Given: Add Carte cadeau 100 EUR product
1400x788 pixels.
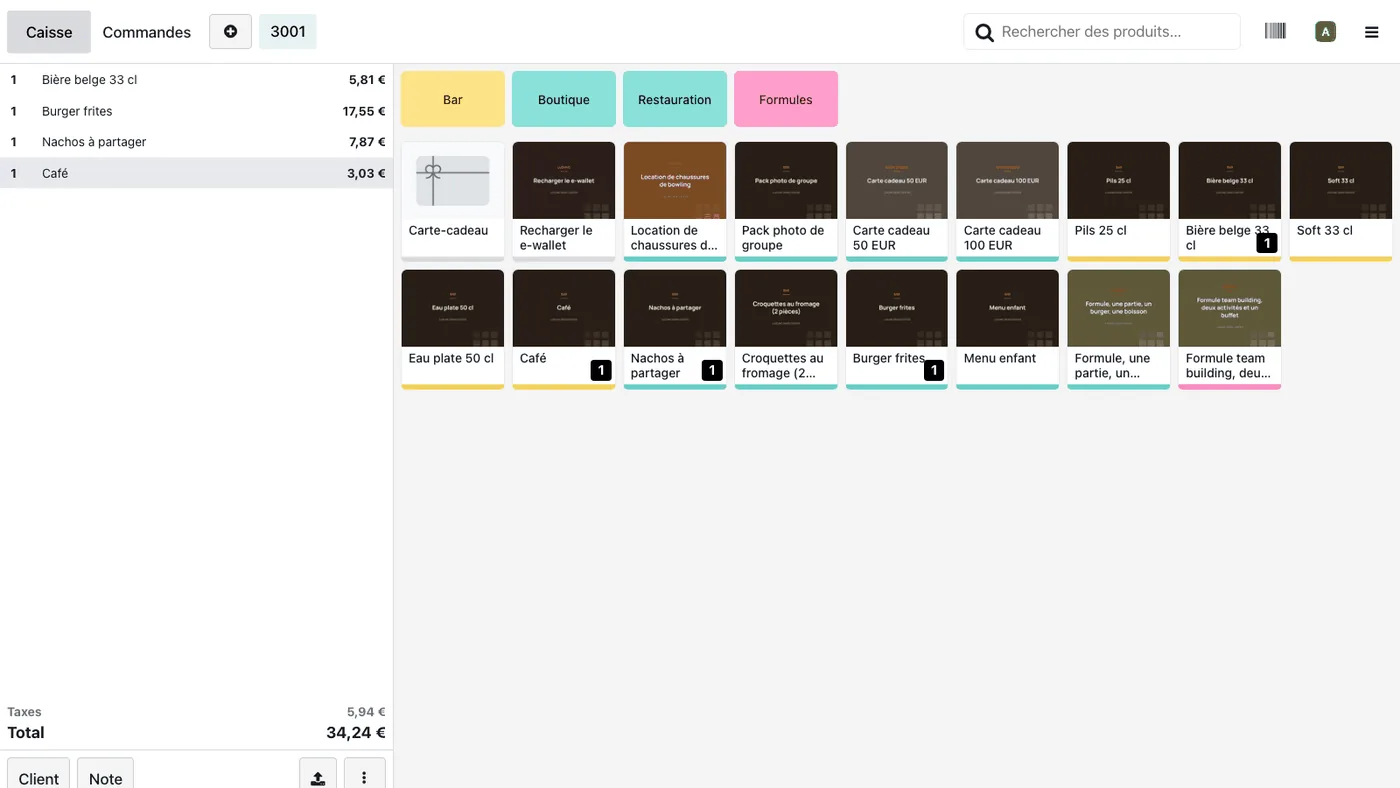Looking at the screenshot, I should [1007, 201].
